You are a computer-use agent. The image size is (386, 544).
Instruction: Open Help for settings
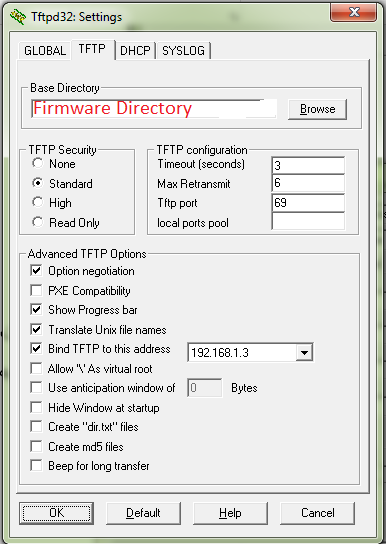[x=230, y=513]
